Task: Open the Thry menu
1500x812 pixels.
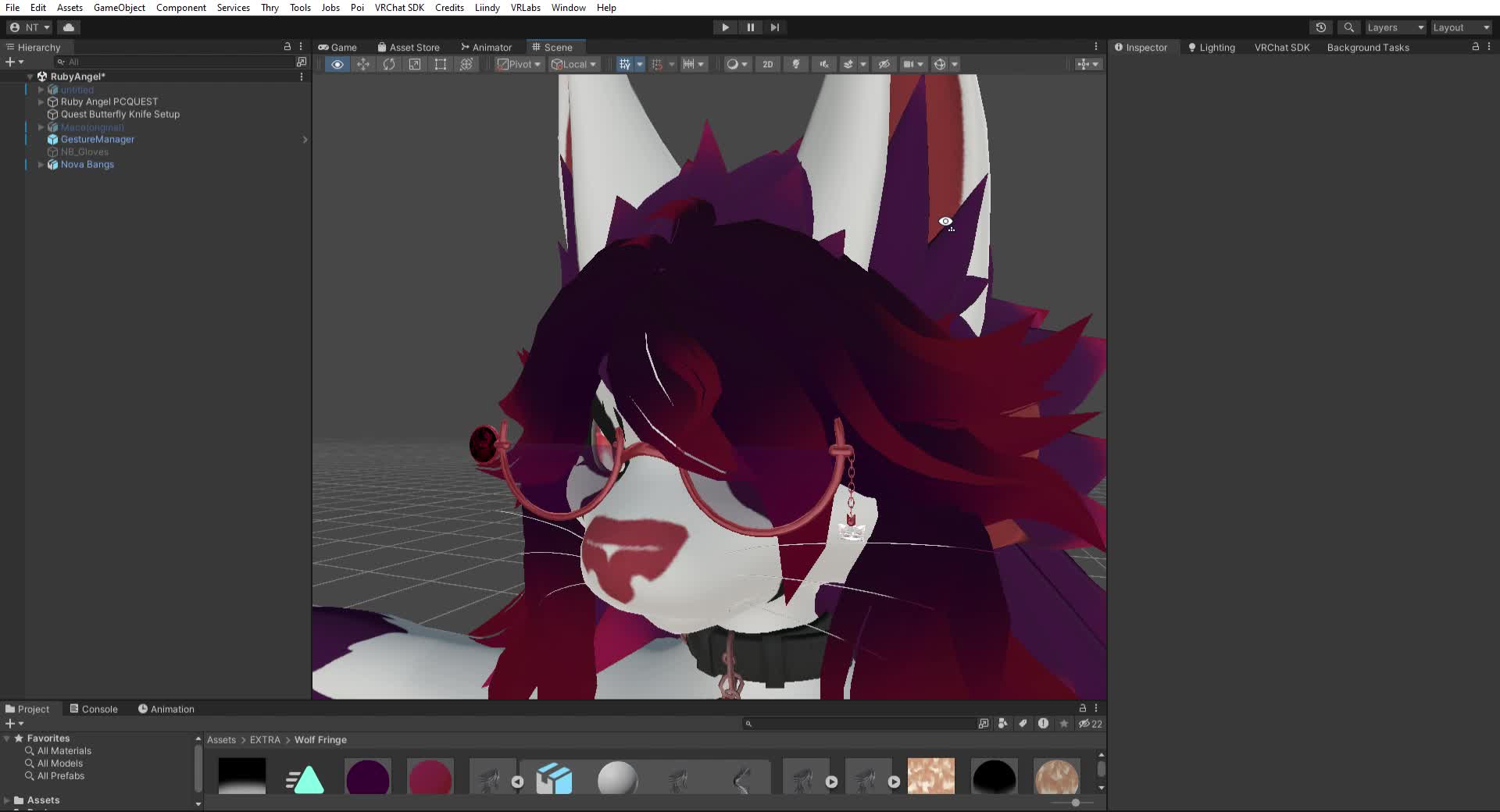Action: point(270,8)
